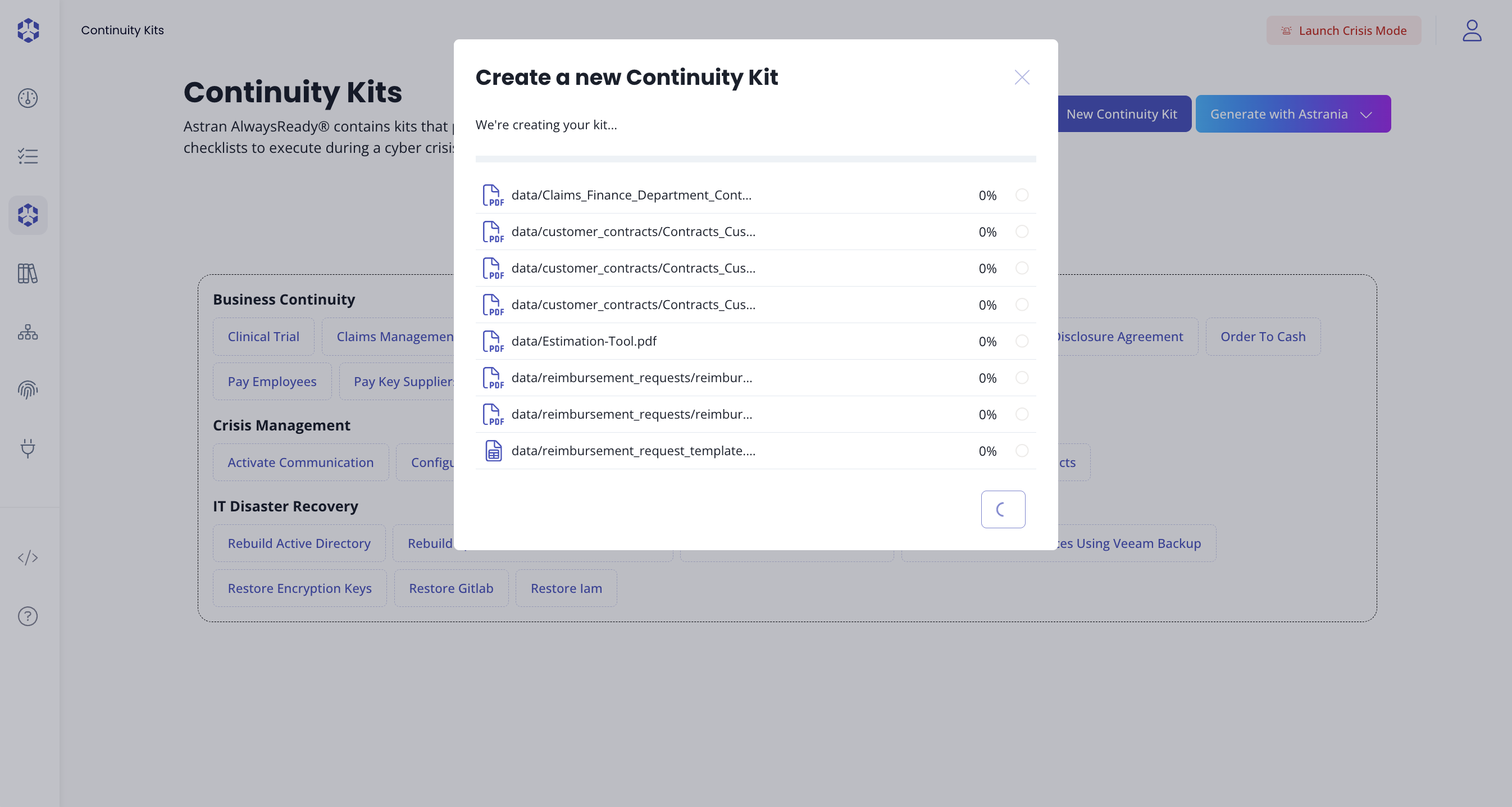Open the Rebuild Active Directory kit
1512x807 pixels.
(x=299, y=543)
